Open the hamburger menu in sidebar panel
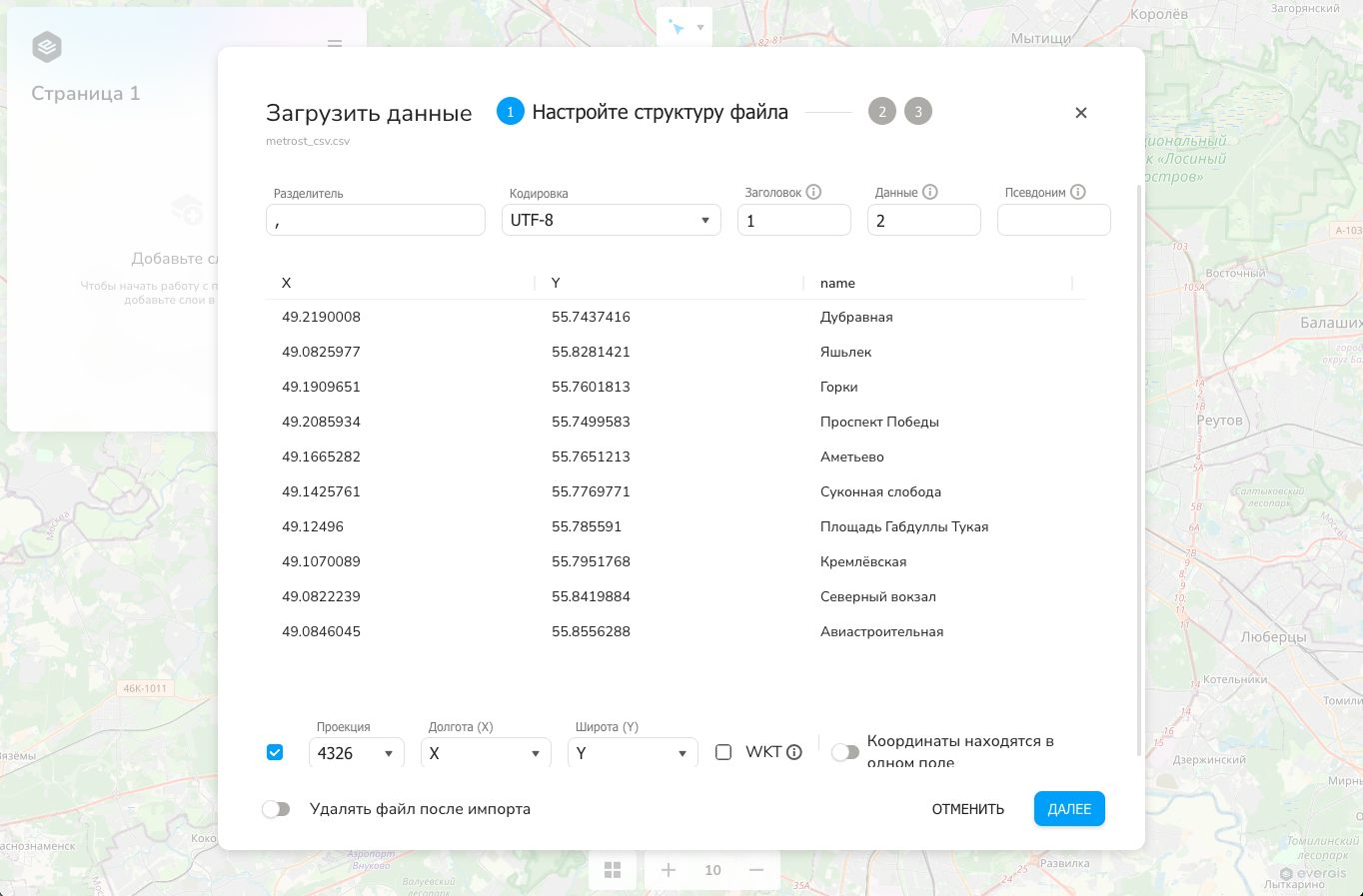 pos(335,45)
